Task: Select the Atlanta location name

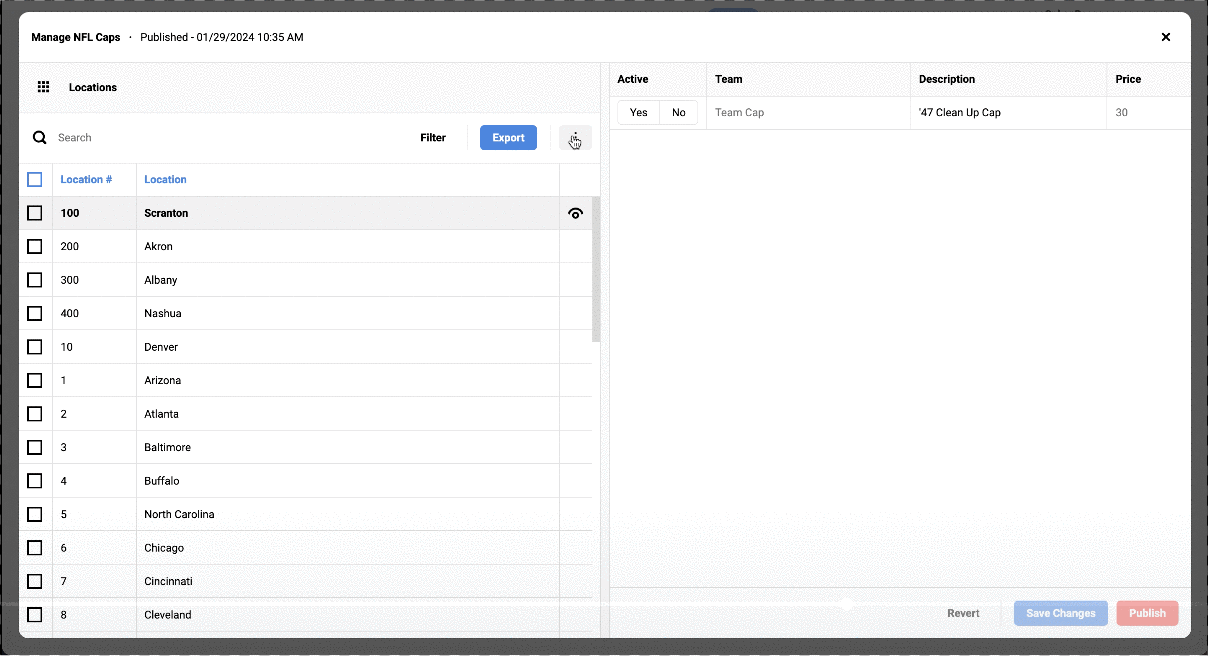Action: [x=162, y=414]
